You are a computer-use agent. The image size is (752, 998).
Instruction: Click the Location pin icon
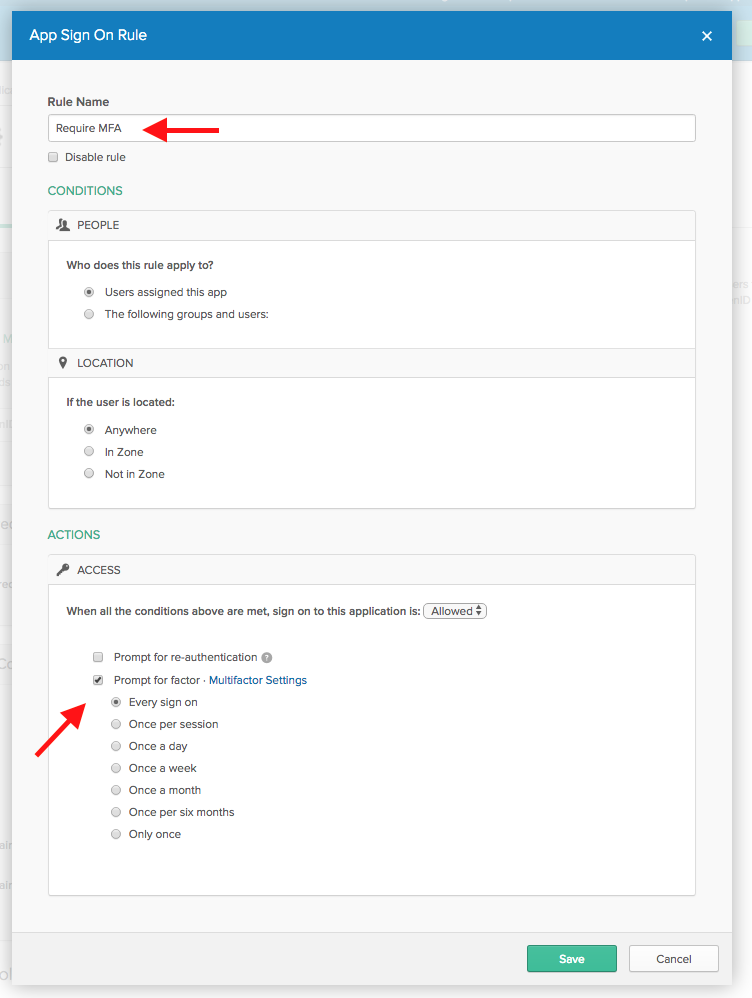63,363
